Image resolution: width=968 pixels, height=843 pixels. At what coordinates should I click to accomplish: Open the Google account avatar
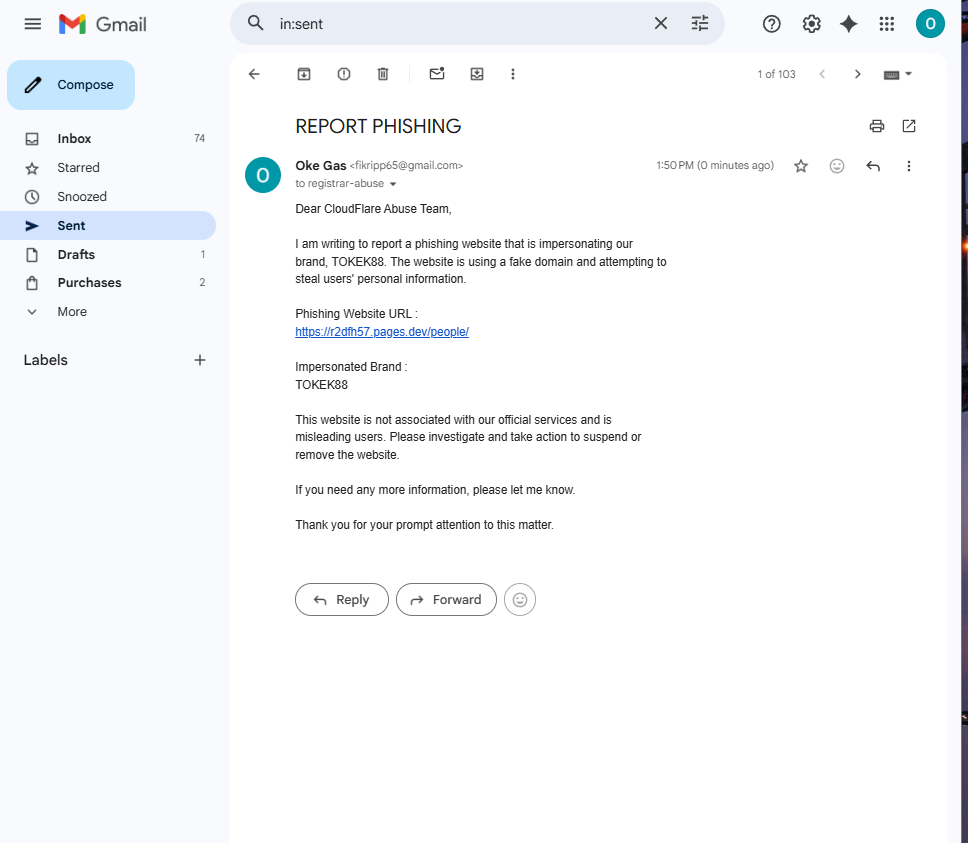pyautogui.click(x=930, y=24)
